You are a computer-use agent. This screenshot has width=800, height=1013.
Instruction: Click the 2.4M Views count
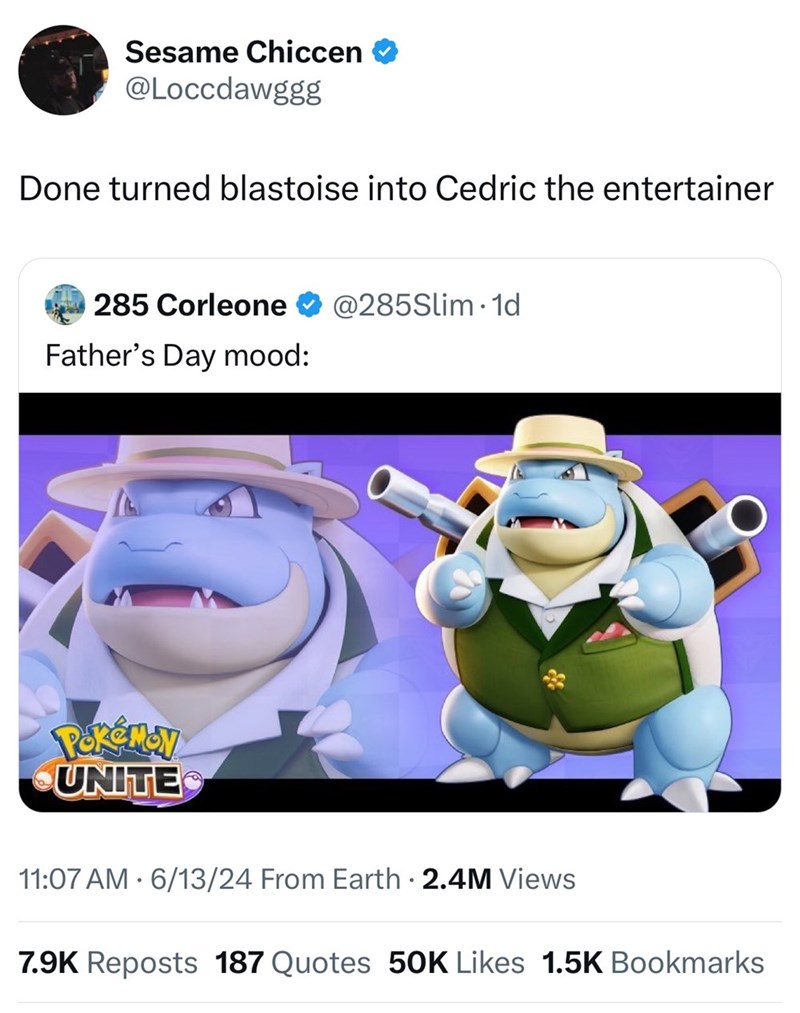click(x=500, y=879)
